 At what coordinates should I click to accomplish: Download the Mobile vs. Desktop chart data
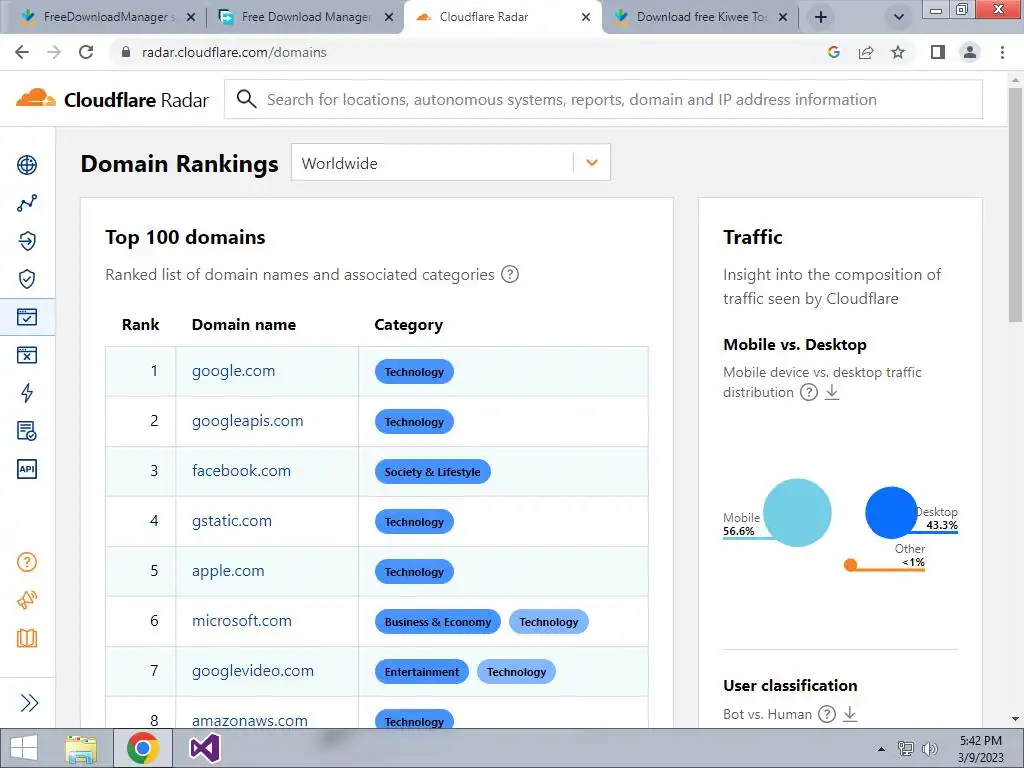tap(832, 392)
